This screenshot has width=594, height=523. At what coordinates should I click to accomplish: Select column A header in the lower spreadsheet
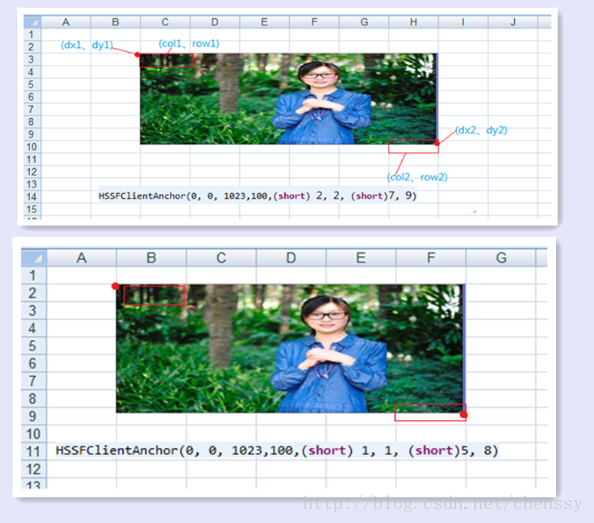pyautogui.click(x=82, y=258)
